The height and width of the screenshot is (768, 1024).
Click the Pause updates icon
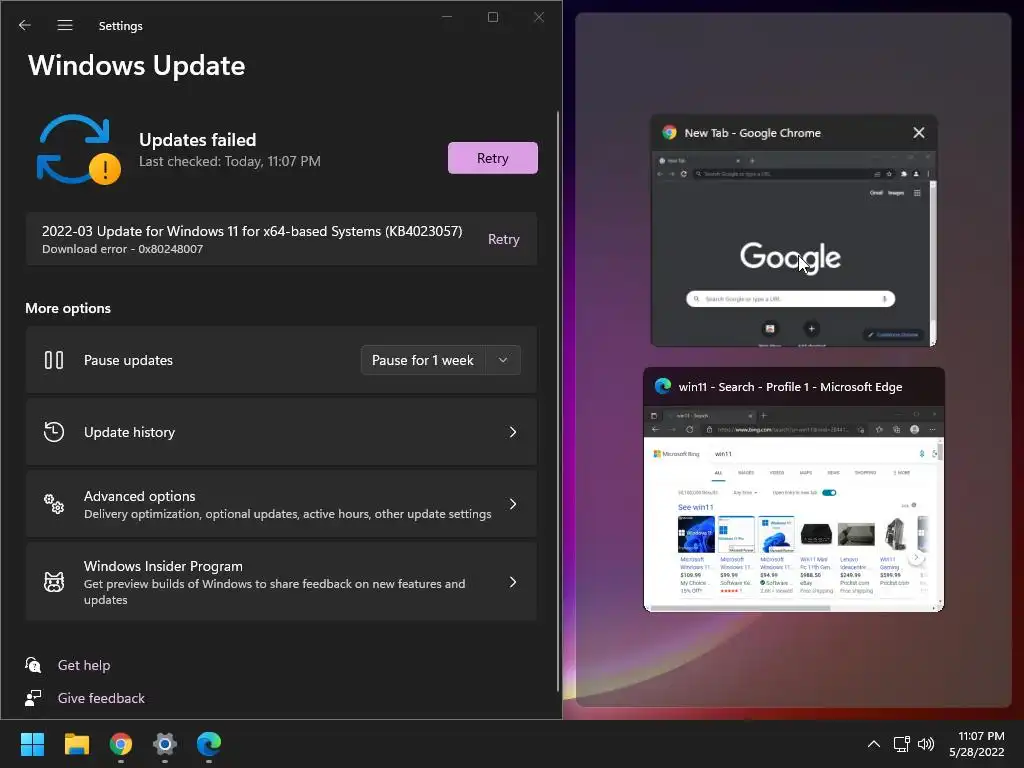coord(54,360)
